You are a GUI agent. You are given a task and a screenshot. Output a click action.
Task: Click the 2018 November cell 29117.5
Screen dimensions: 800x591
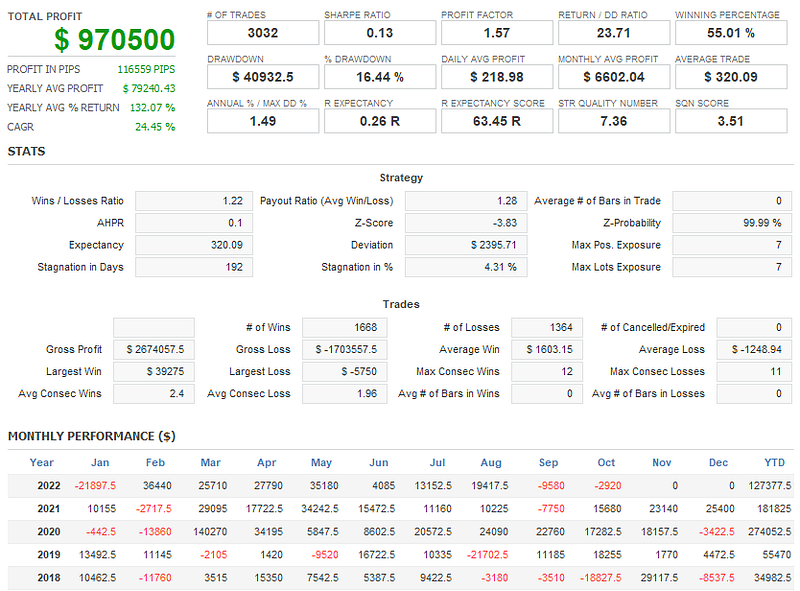[x=660, y=578]
